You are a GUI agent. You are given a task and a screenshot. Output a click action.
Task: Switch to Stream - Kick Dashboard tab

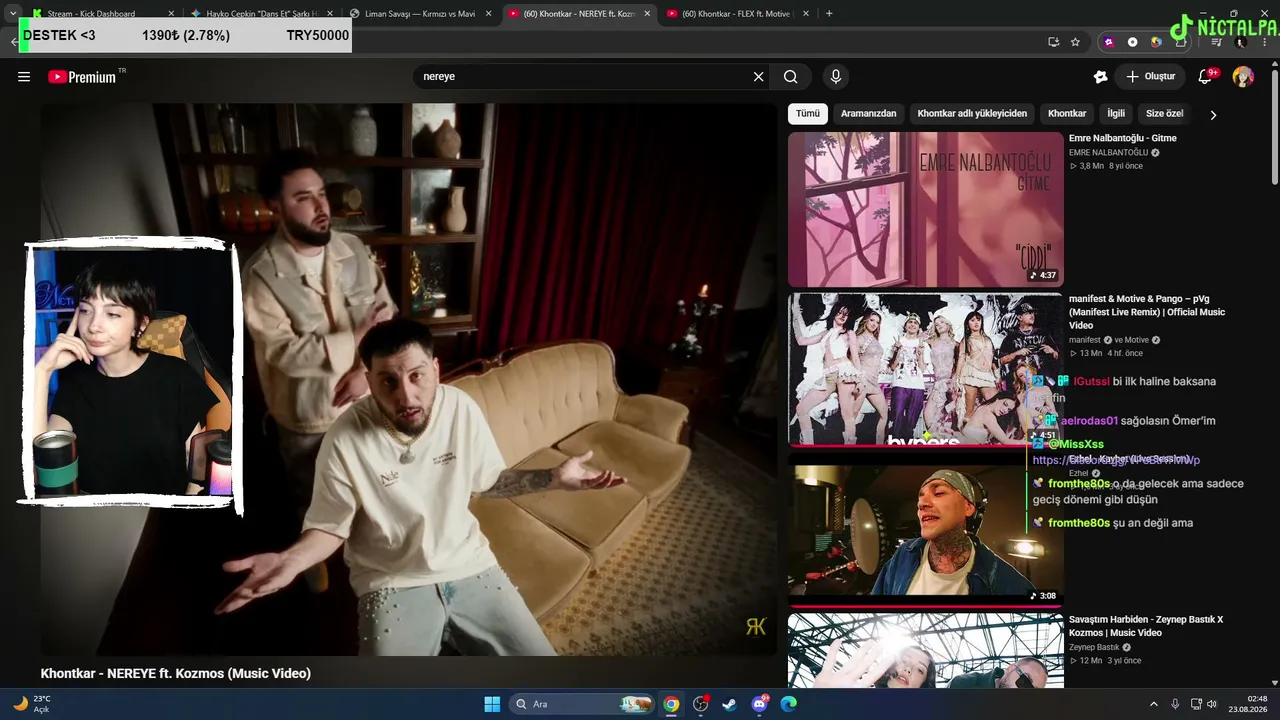[91, 14]
